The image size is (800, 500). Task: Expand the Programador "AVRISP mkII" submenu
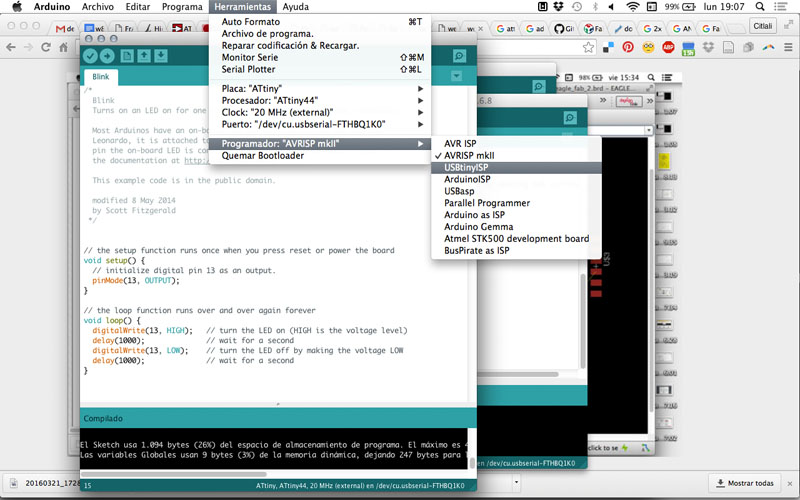(x=320, y=144)
